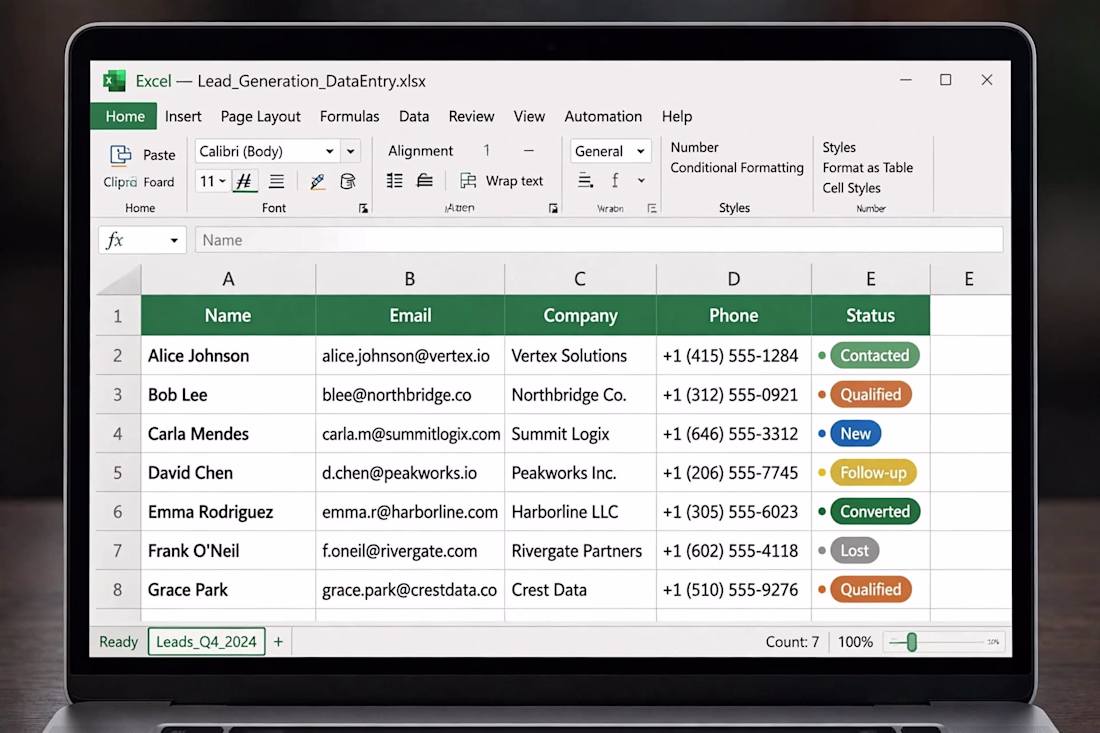Image resolution: width=1100 pixels, height=733 pixels.
Task: Click the dash icon right of Alignment
Action: point(529,151)
